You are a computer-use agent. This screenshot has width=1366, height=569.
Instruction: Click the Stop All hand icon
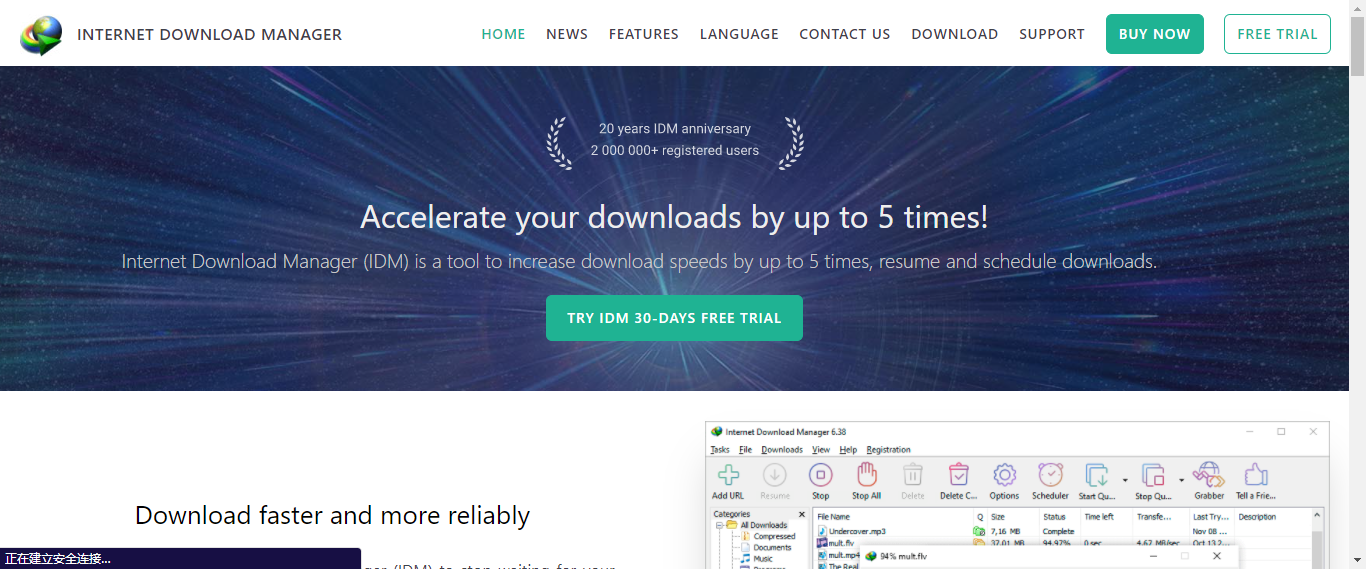[x=866, y=475]
